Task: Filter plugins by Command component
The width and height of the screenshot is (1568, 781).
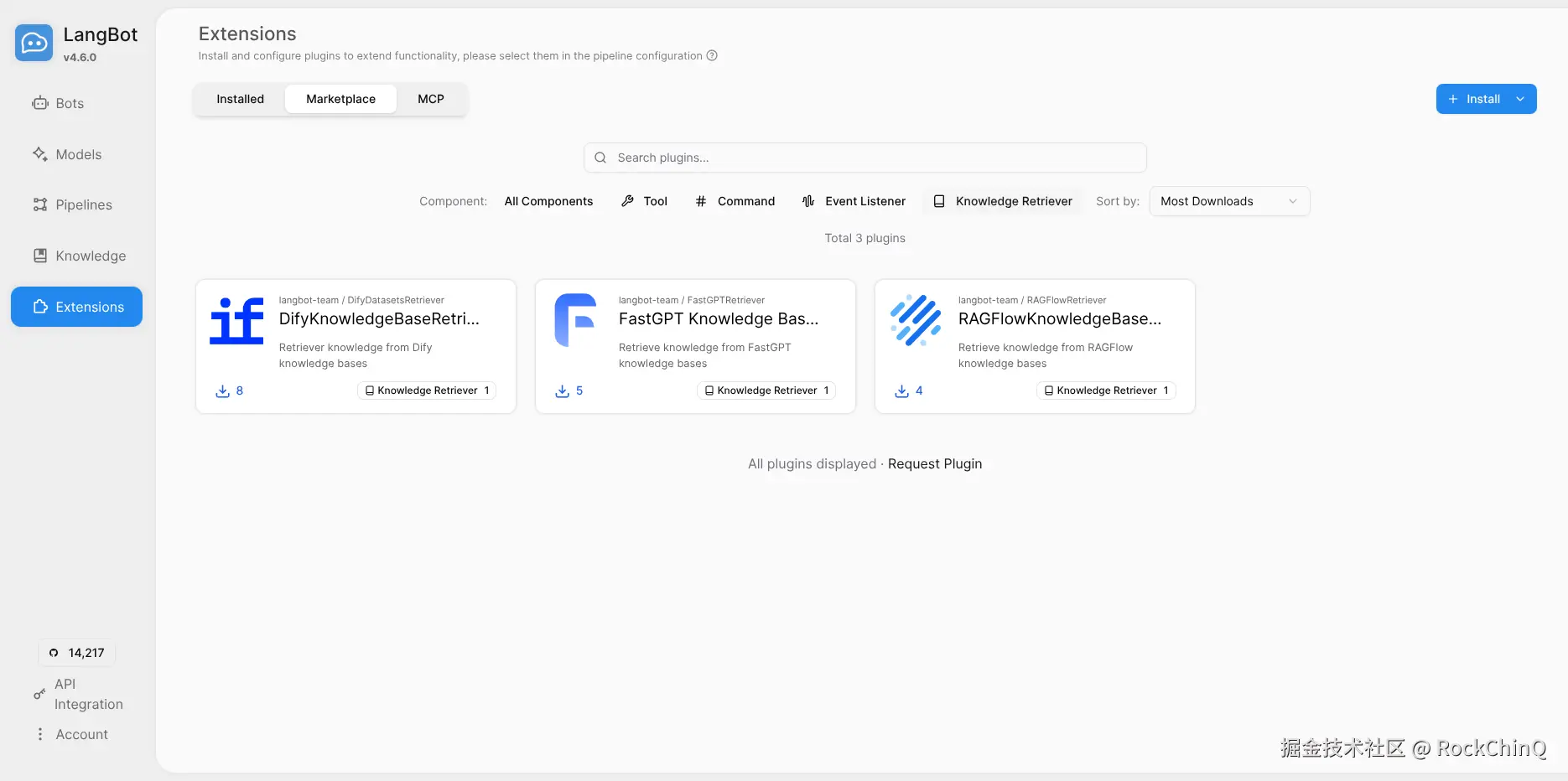Action: click(x=735, y=201)
